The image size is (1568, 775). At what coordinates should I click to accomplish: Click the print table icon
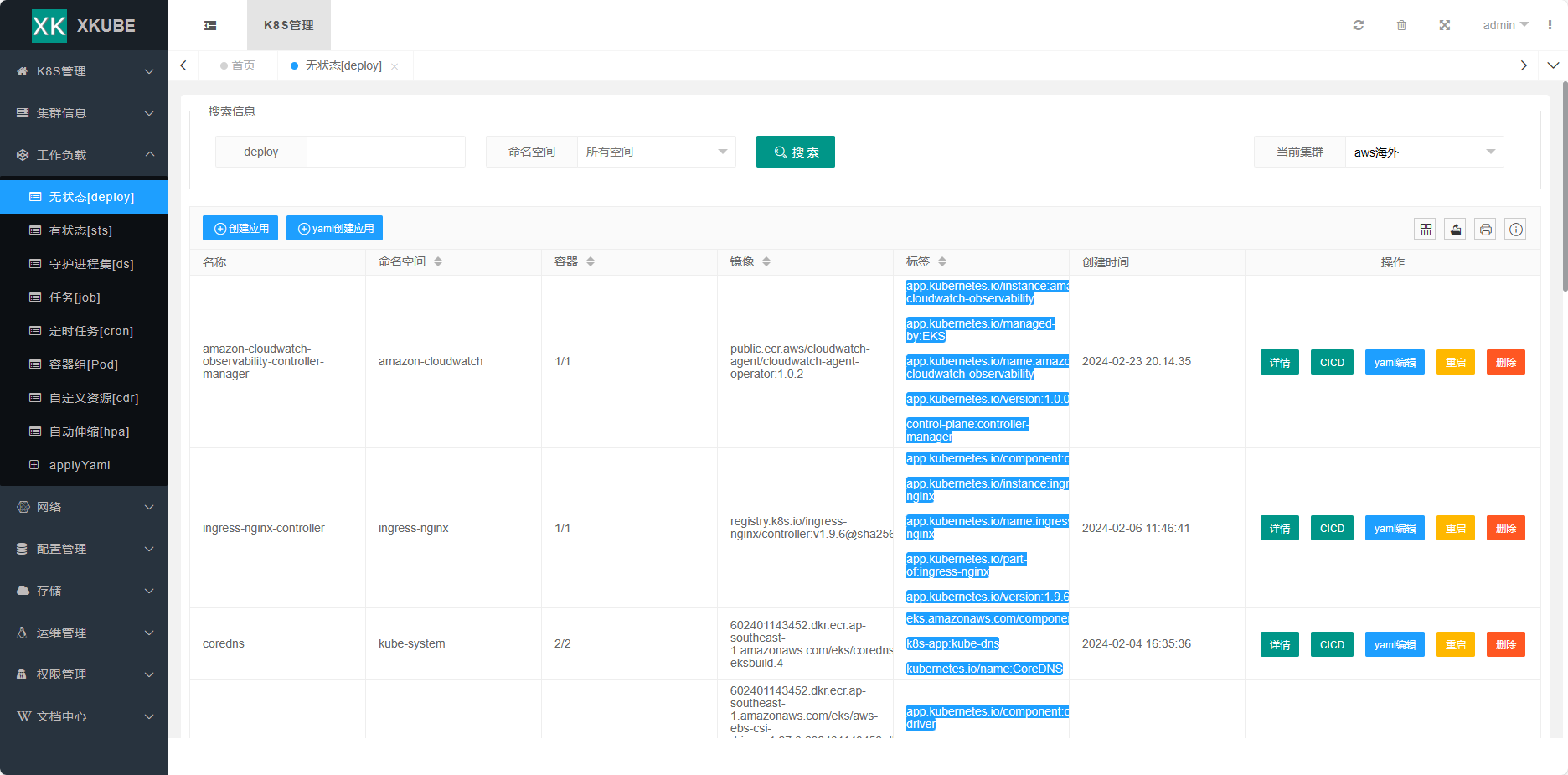coord(1486,229)
